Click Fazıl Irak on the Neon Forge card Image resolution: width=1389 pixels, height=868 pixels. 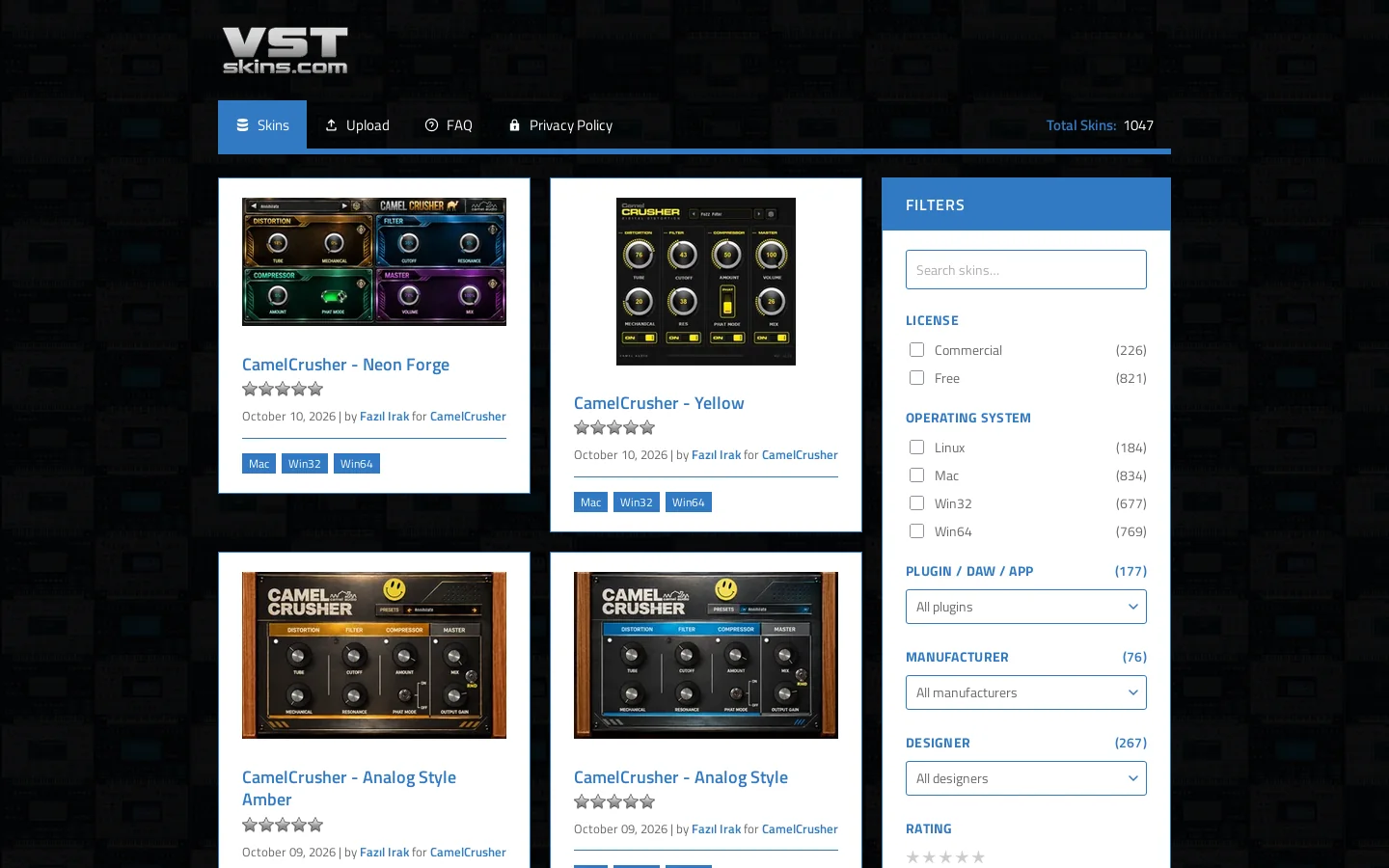pyautogui.click(x=384, y=417)
